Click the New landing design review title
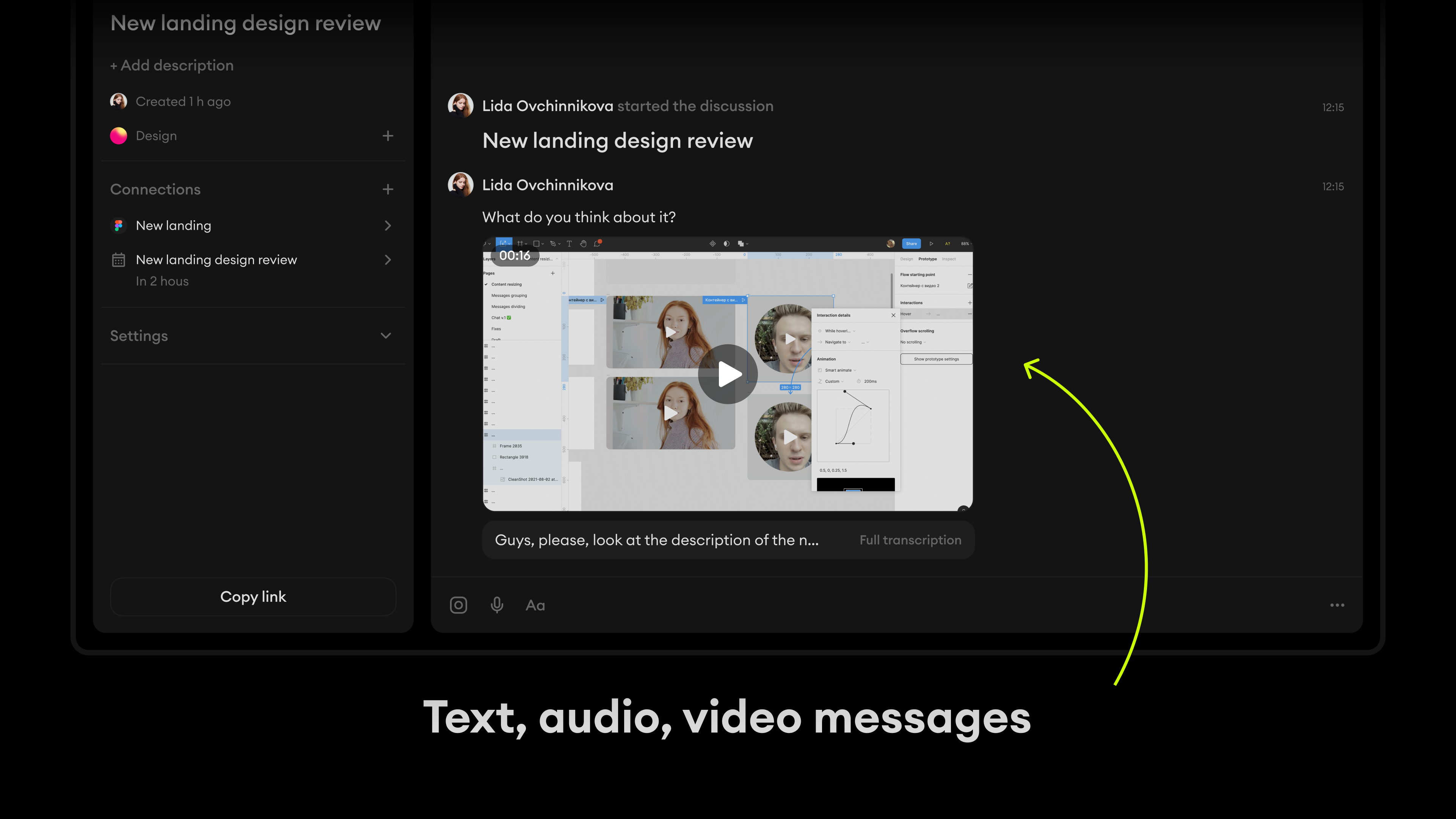The width and height of the screenshot is (1456, 819). click(x=245, y=23)
